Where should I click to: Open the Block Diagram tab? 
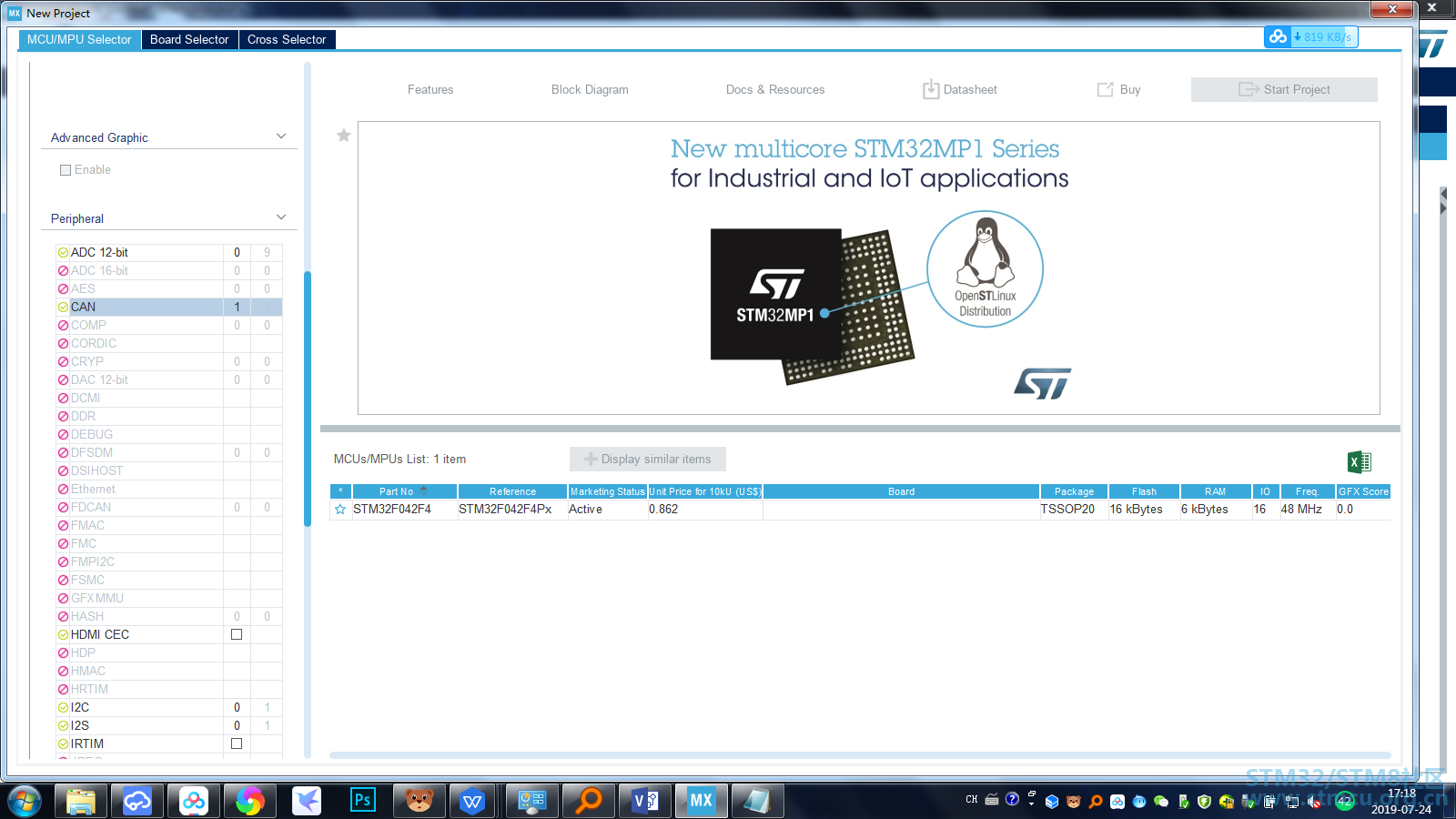tap(590, 89)
